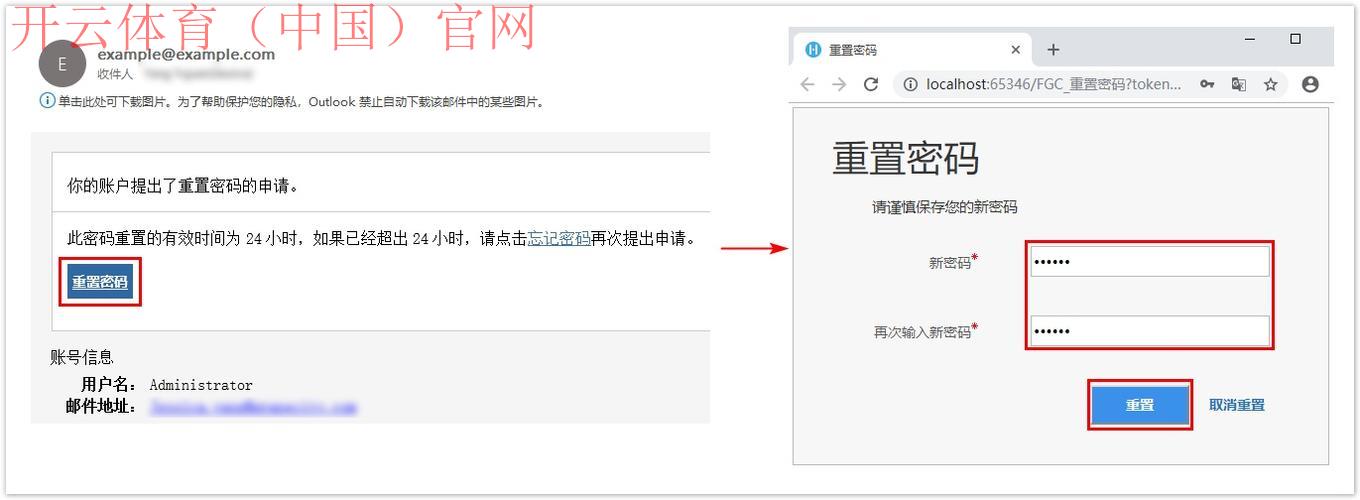Click the translate page icon in the address bar
Screen dimensions: 1360x500
[x=1239, y=85]
